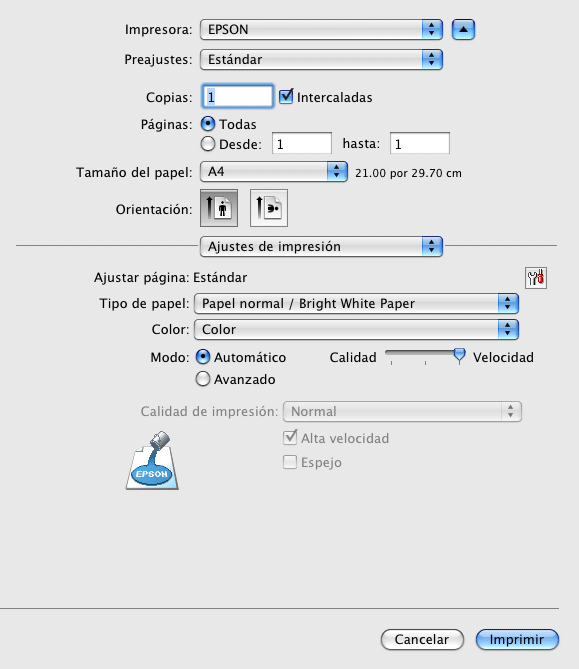Screen dimensions: 579x669
Task: Click the Cancelar button
Action: [422, 640]
